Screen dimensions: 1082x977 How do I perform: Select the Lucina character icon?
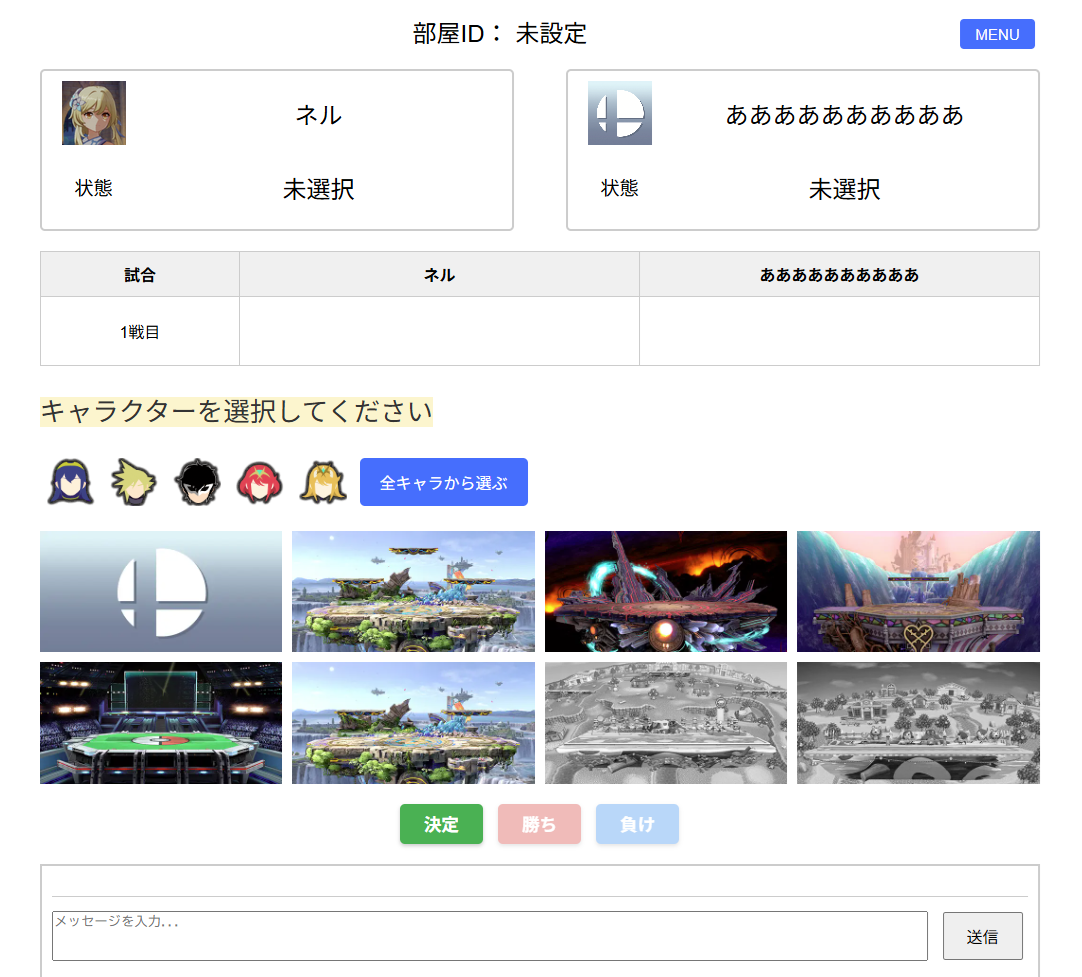71,482
